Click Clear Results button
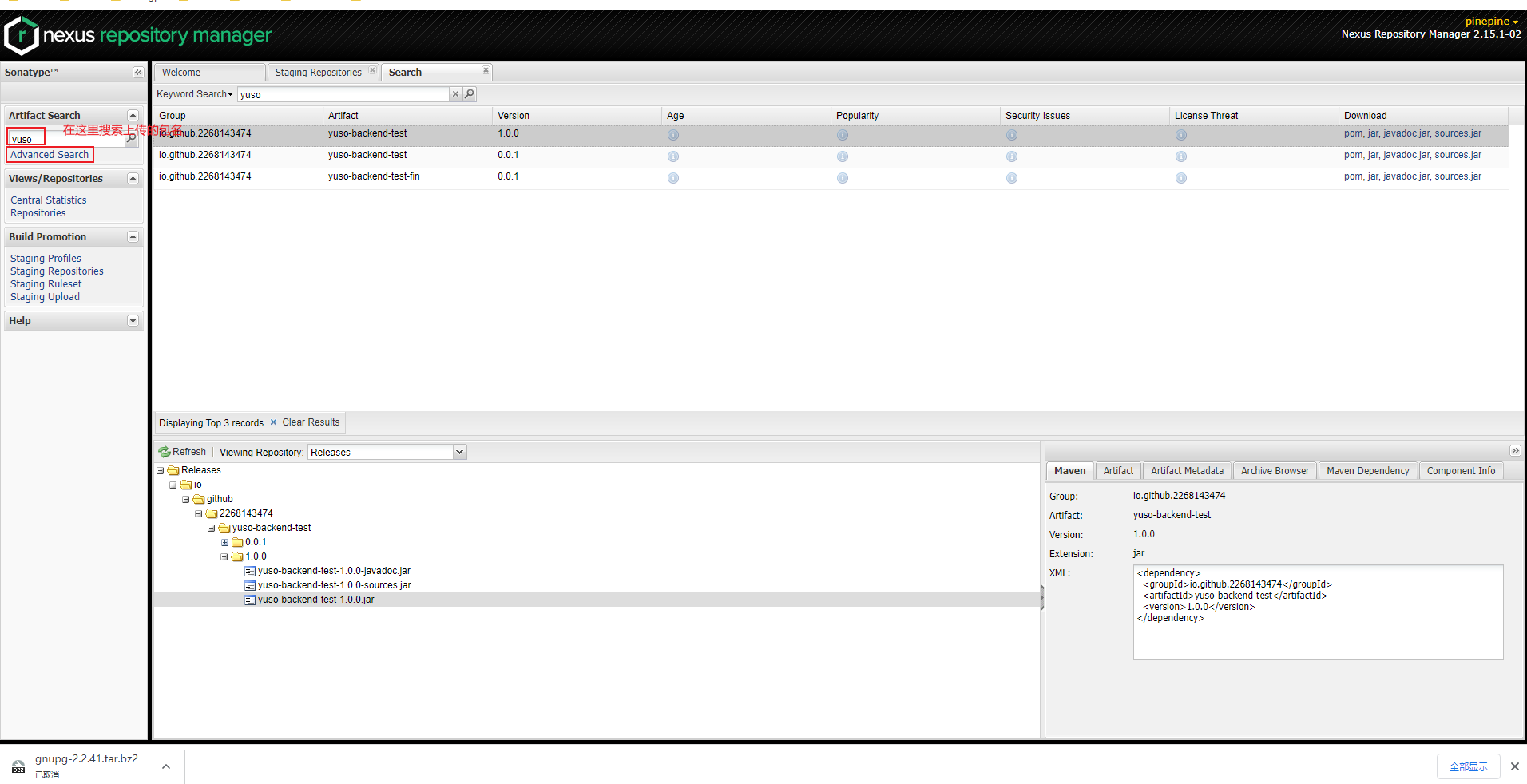Screen dimensions: 1527x784 pyautogui.click(x=310, y=422)
